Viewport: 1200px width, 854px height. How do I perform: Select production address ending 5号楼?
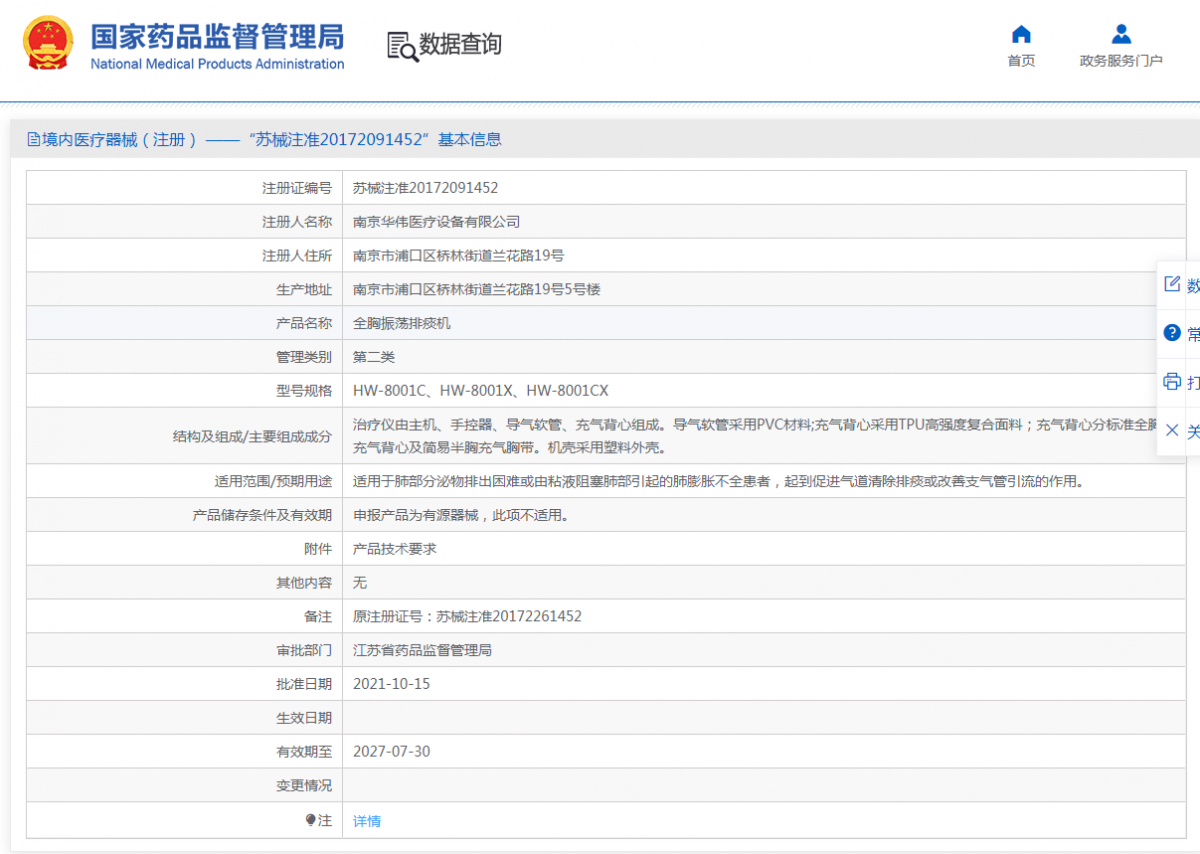point(477,290)
